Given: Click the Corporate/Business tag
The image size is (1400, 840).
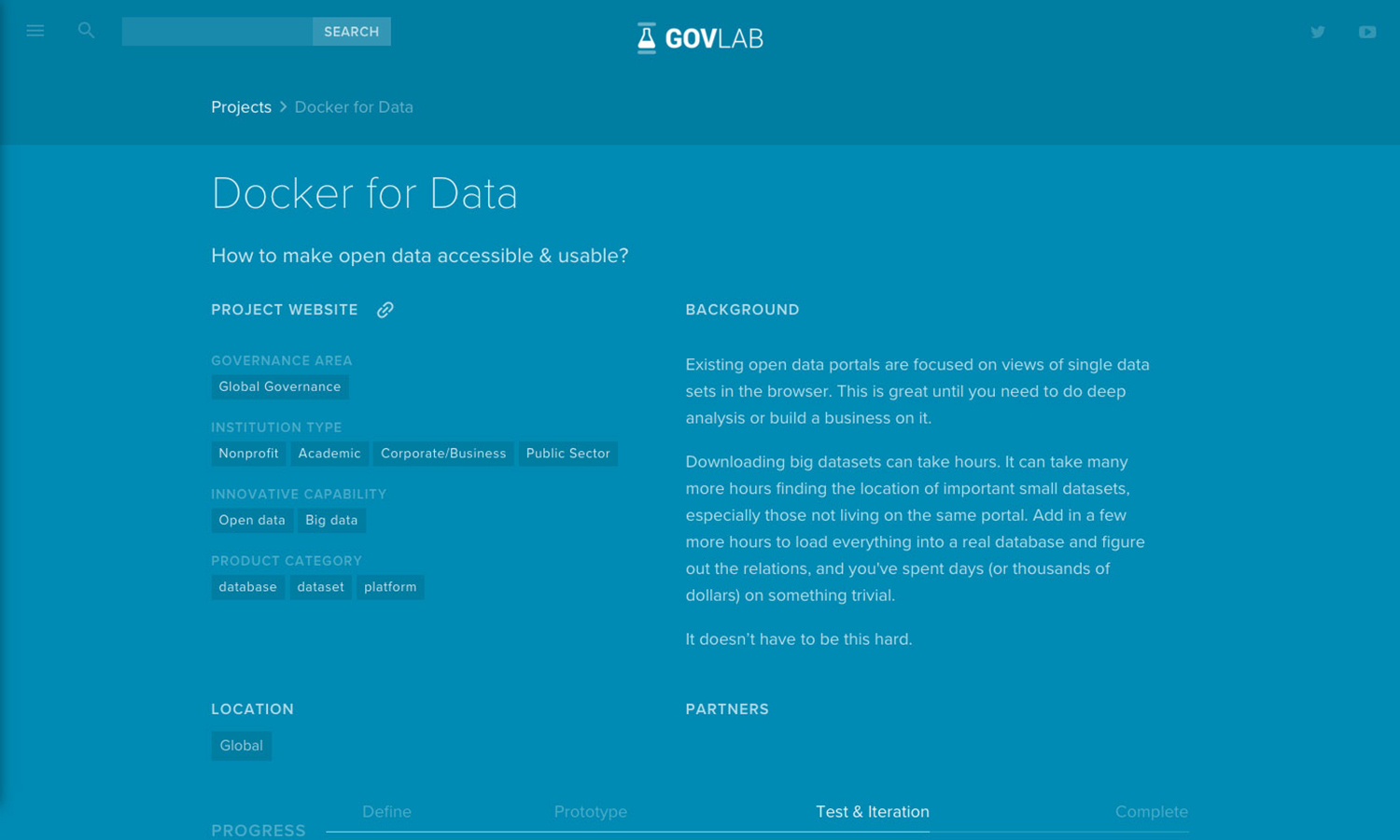Looking at the screenshot, I should point(443,454).
